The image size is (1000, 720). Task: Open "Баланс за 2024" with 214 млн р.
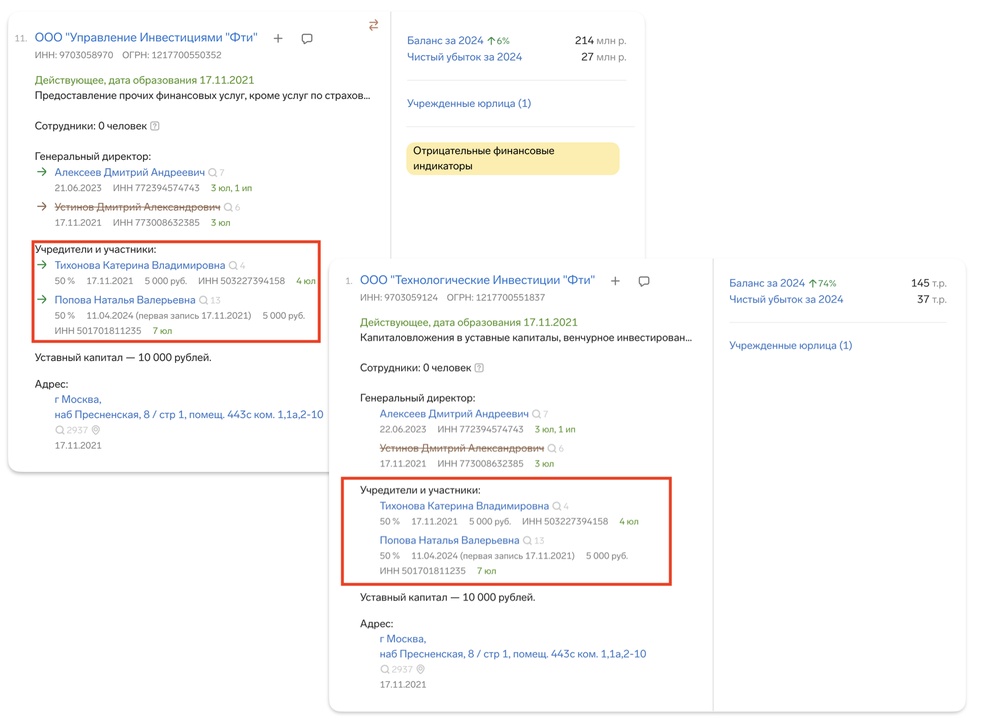(445, 41)
